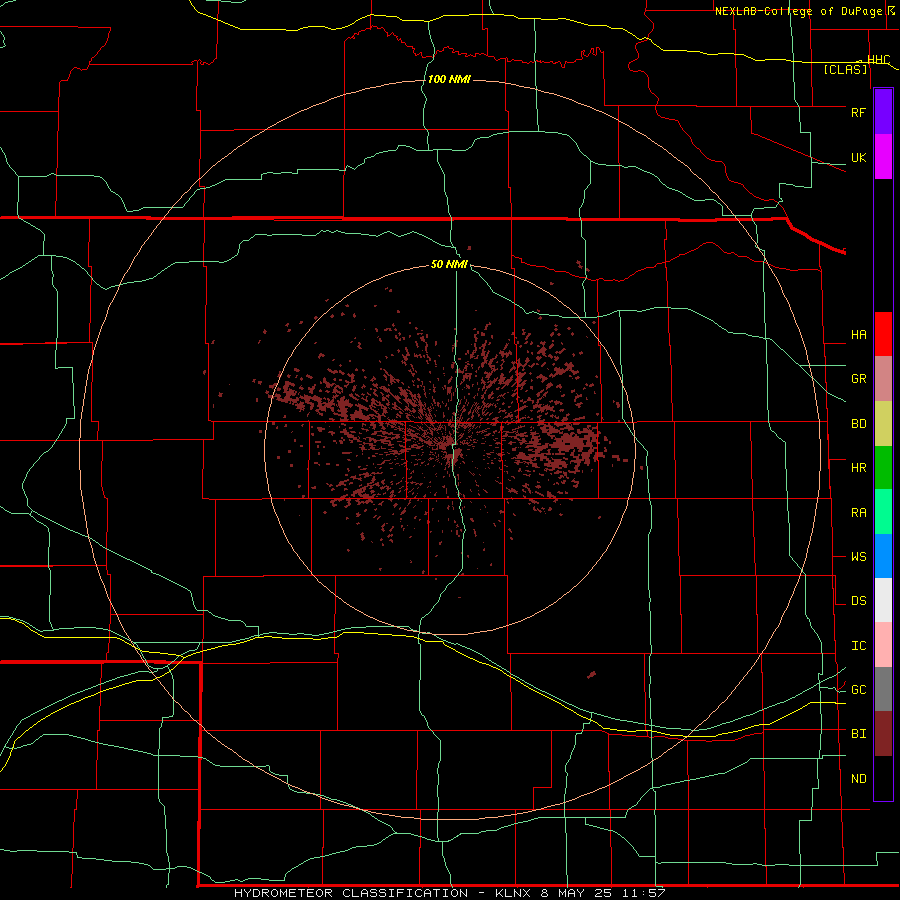Click the RA legend label
Screen dimensions: 900x900
click(x=858, y=513)
